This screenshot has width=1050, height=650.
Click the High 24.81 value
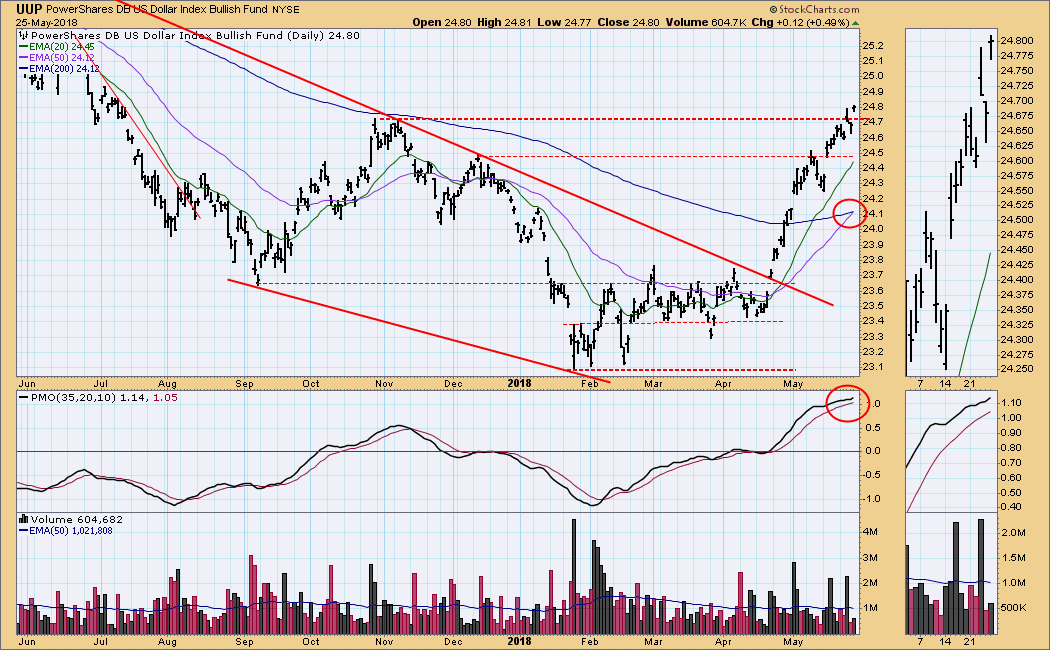pos(504,22)
